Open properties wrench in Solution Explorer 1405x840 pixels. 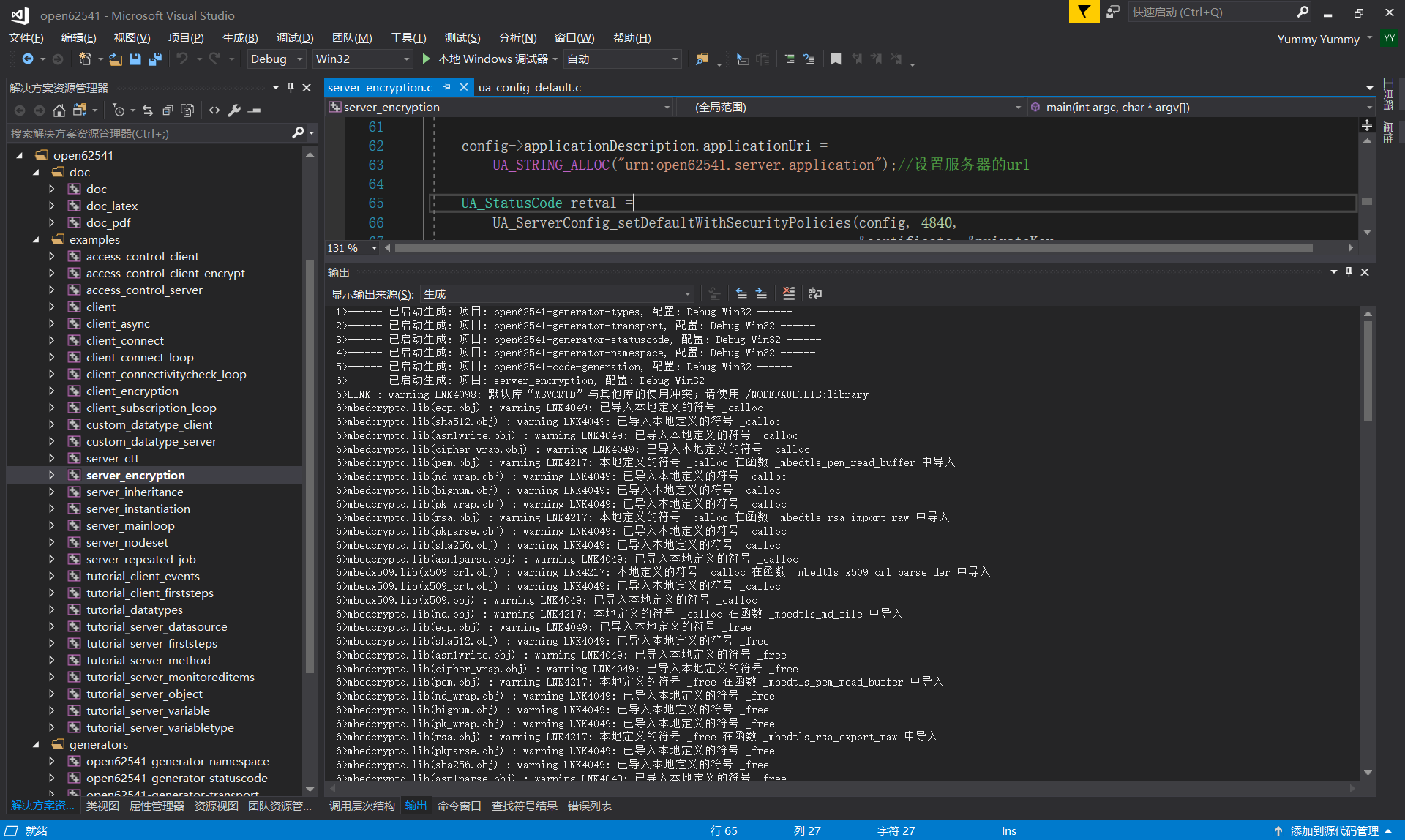click(x=234, y=110)
